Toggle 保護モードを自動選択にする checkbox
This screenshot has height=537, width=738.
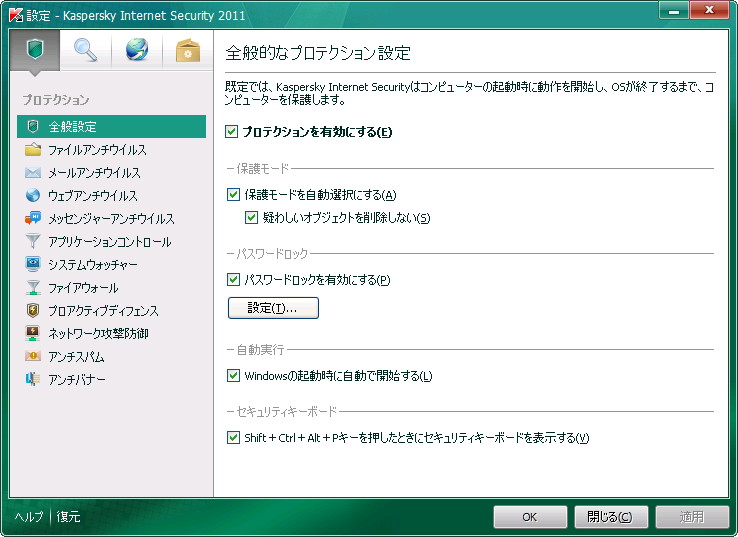coord(233,194)
